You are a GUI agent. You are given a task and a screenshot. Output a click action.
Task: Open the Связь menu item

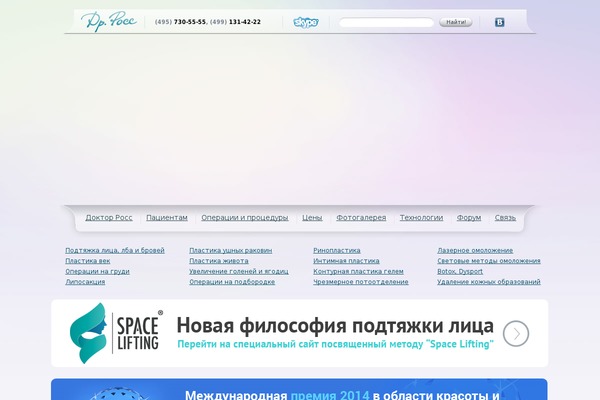pyautogui.click(x=505, y=217)
